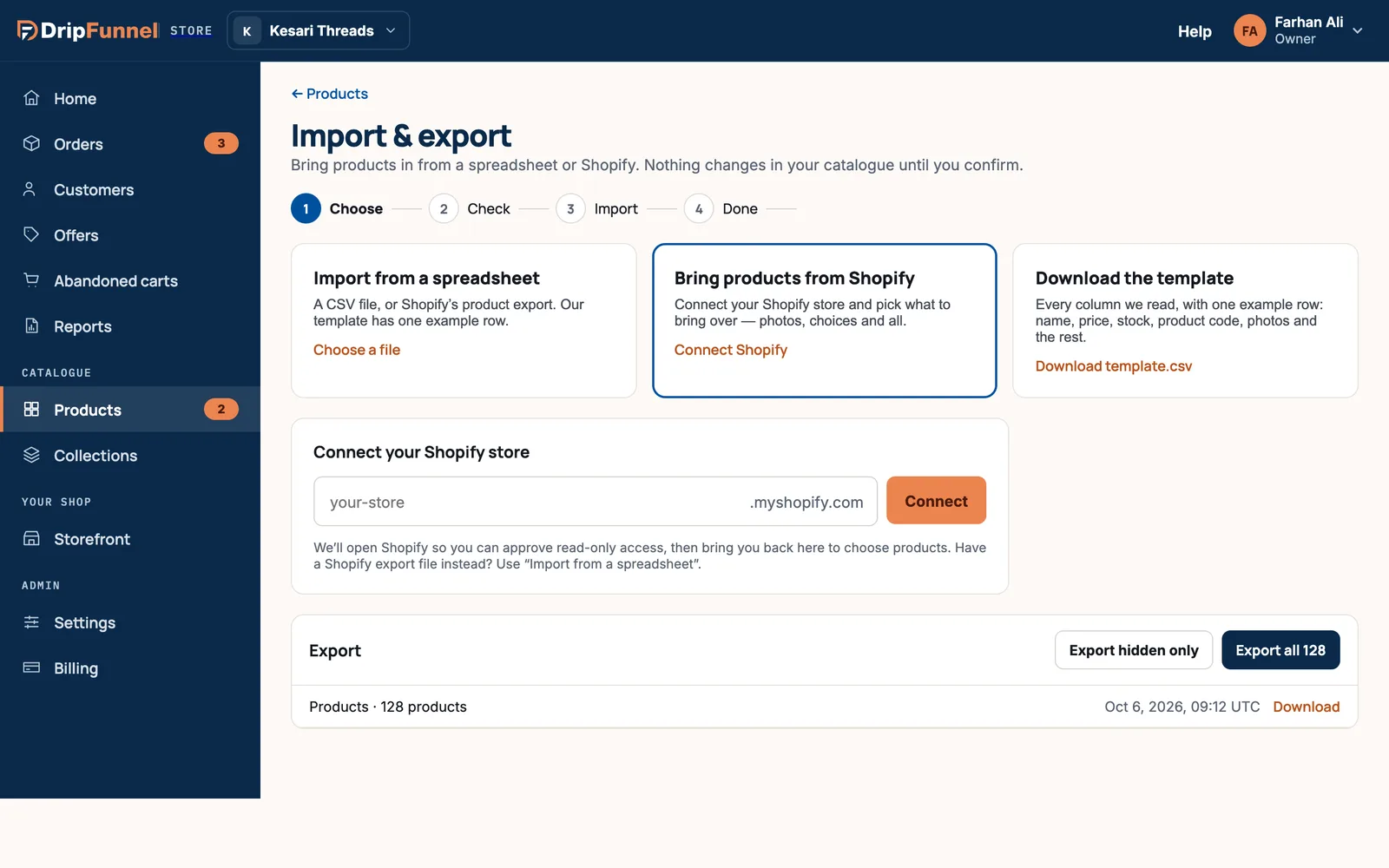
Task: Open Help in the top bar
Action: (1195, 31)
